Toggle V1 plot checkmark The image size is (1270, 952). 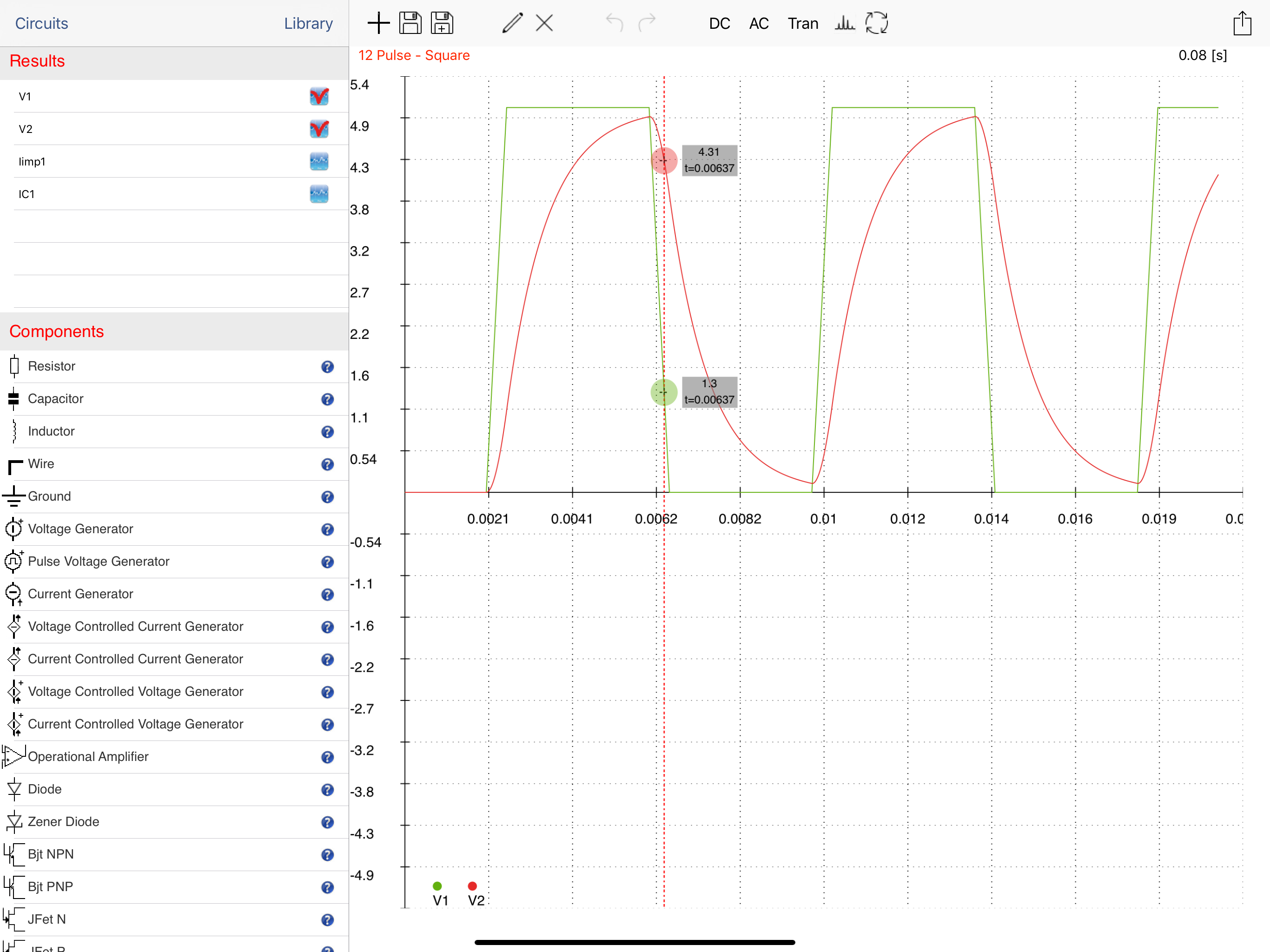[x=319, y=97]
